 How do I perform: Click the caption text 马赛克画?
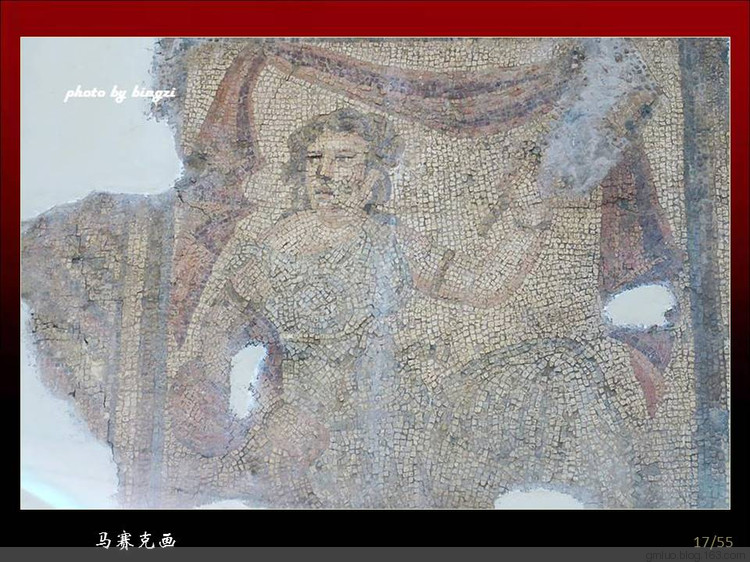[136, 540]
